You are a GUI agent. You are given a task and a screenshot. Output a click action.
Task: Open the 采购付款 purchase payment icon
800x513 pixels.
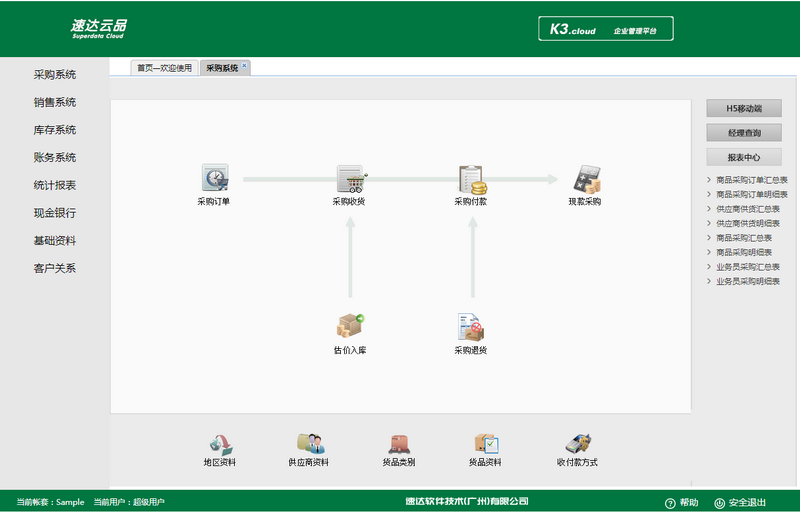click(471, 179)
